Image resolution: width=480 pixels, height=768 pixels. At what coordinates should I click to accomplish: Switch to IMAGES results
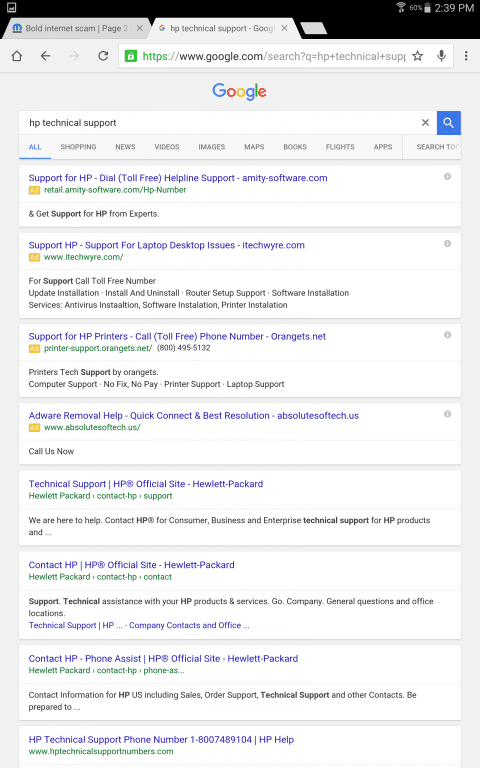pyautogui.click(x=212, y=146)
